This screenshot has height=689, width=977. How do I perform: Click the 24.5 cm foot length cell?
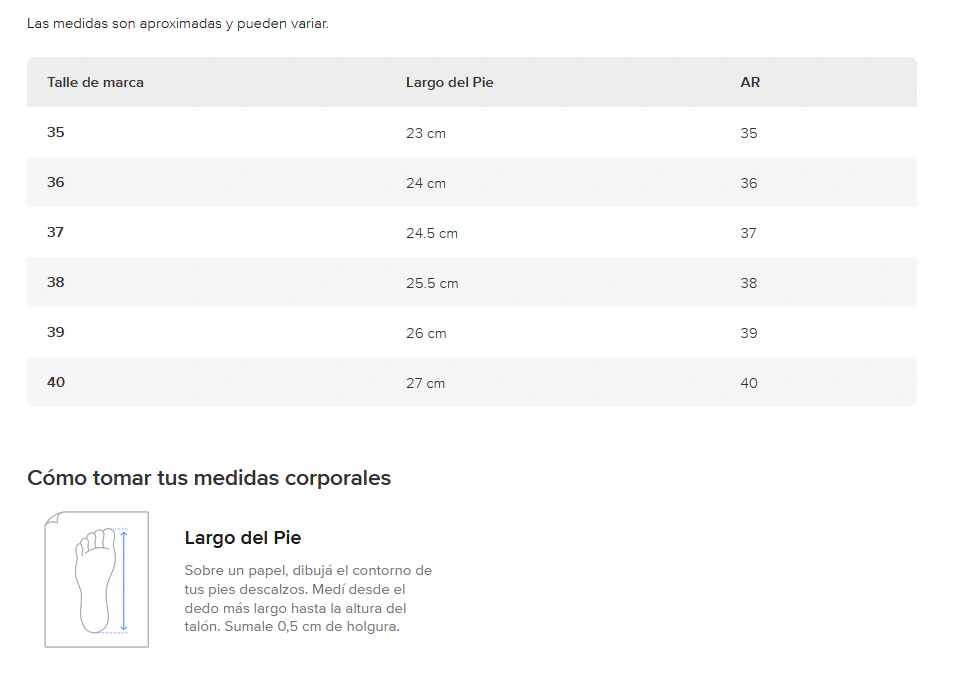[x=432, y=233]
